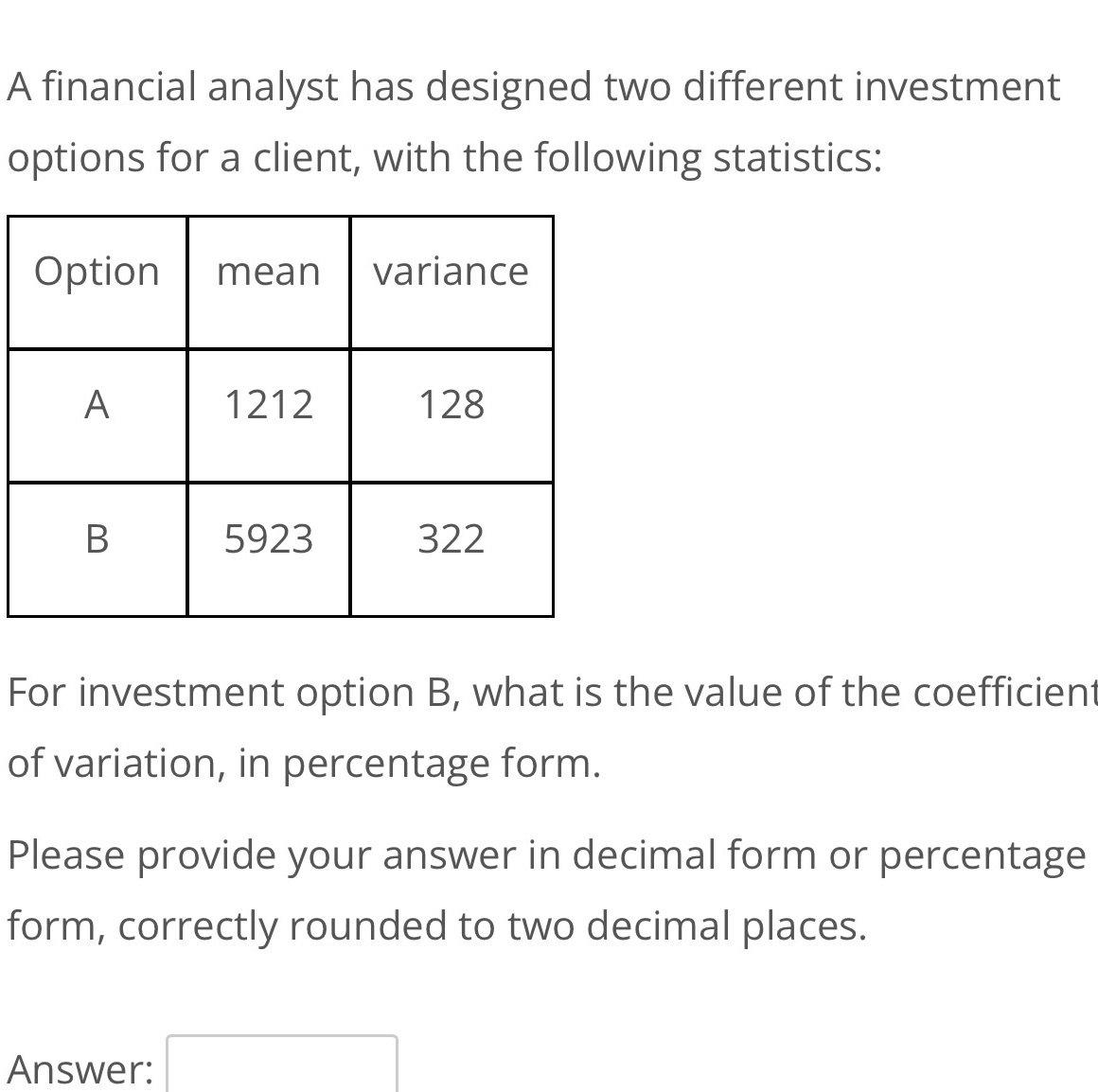Click the variance value 128 cell
This screenshot has width=1098, height=1092.
451,415
